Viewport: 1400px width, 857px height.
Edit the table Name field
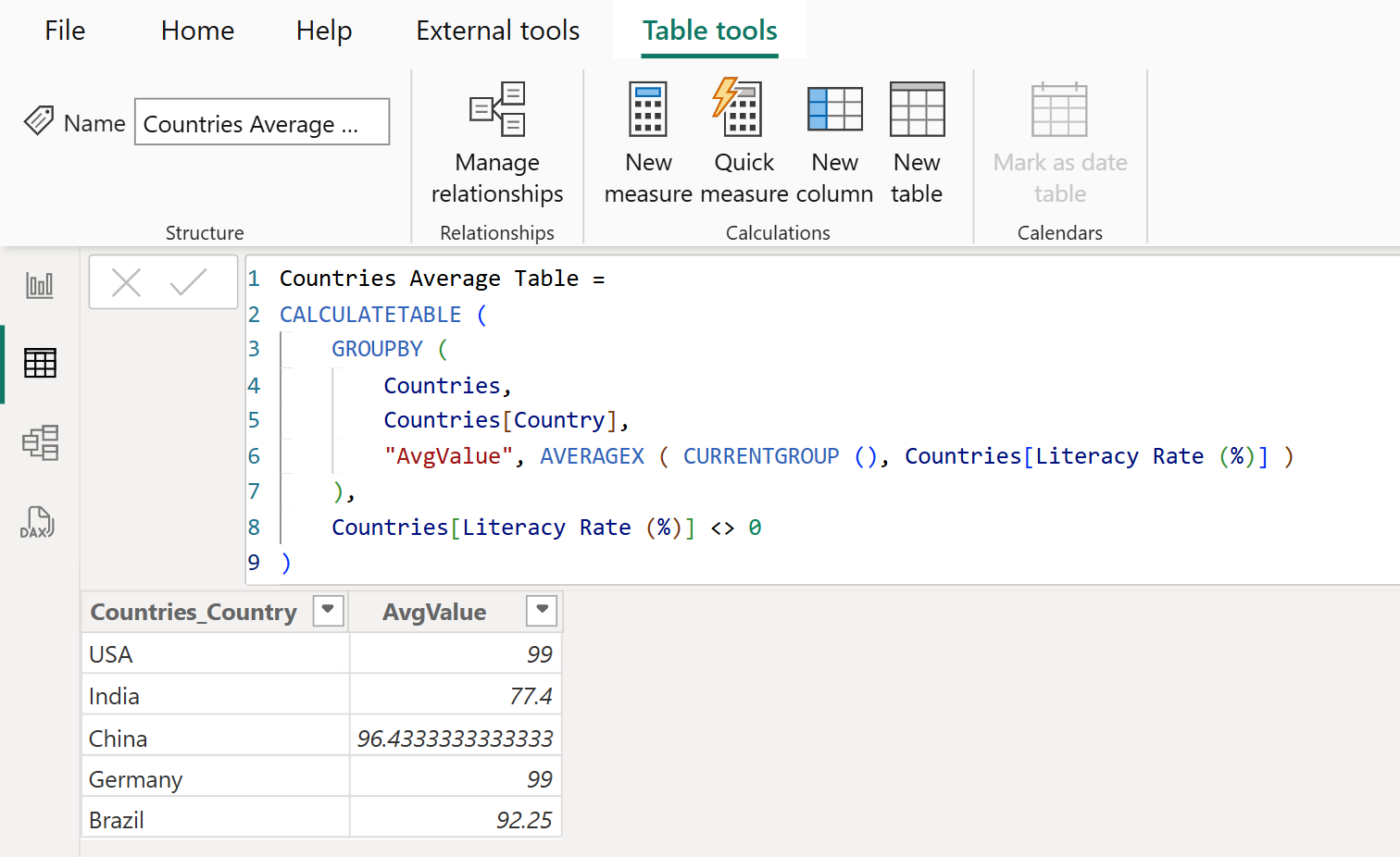tap(261, 121)
